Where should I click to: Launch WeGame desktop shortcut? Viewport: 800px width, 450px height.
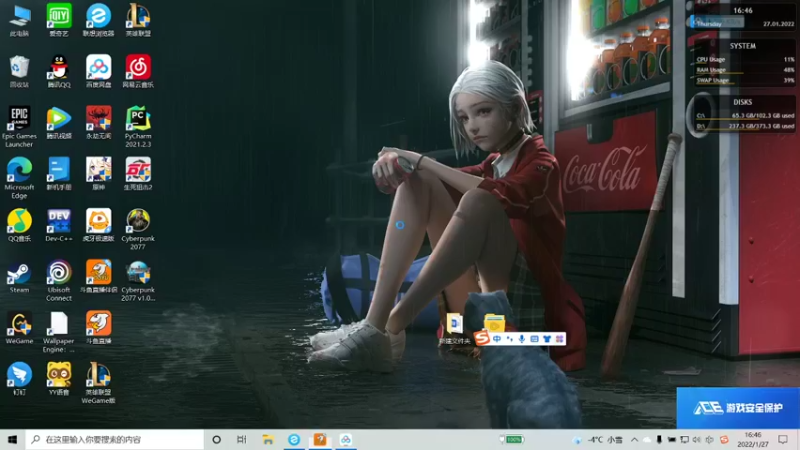click(x=19, y=328)
